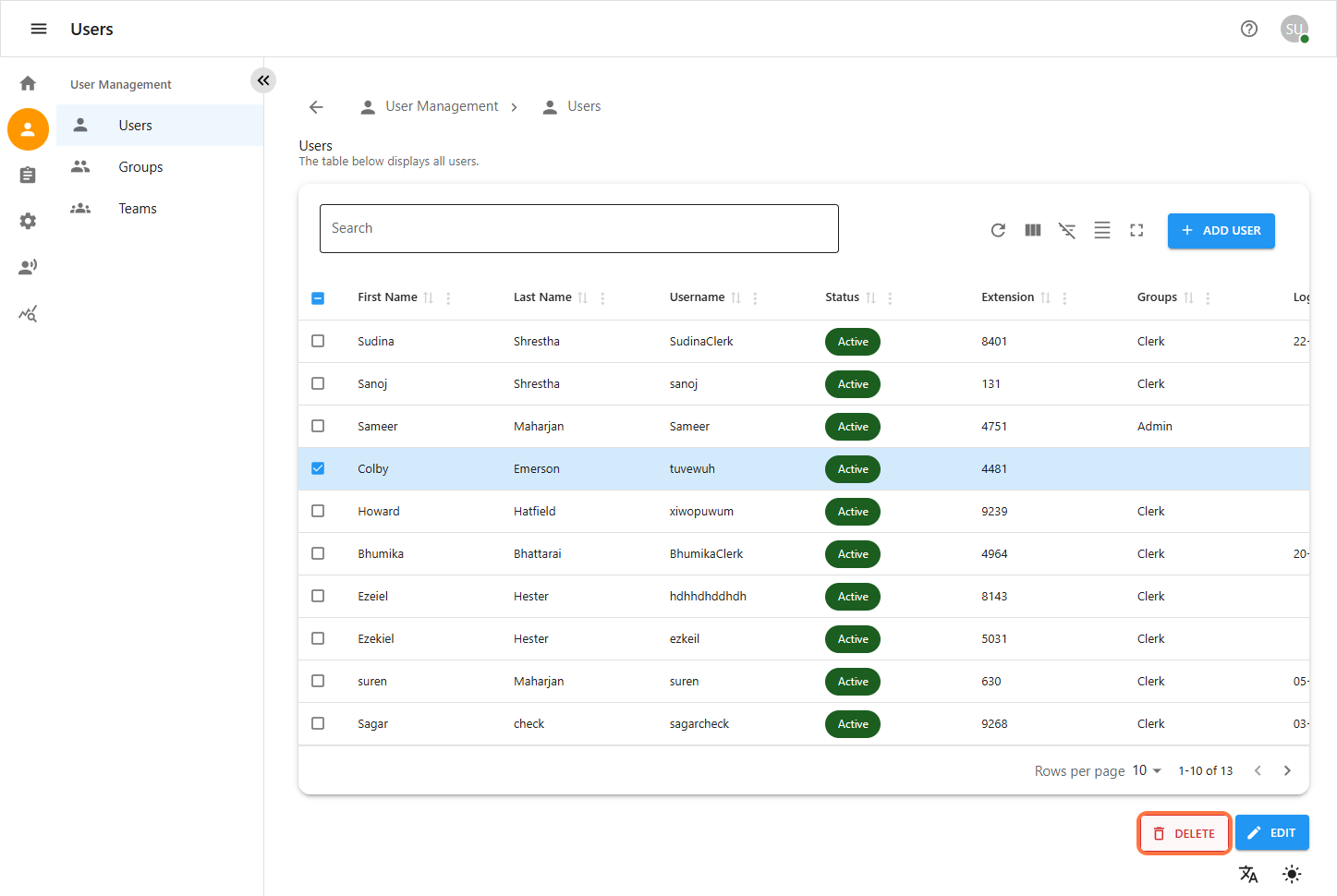Open Teams in the sidebar
Viewport: 1337px width, 896px height.
[x=138, y=209]
